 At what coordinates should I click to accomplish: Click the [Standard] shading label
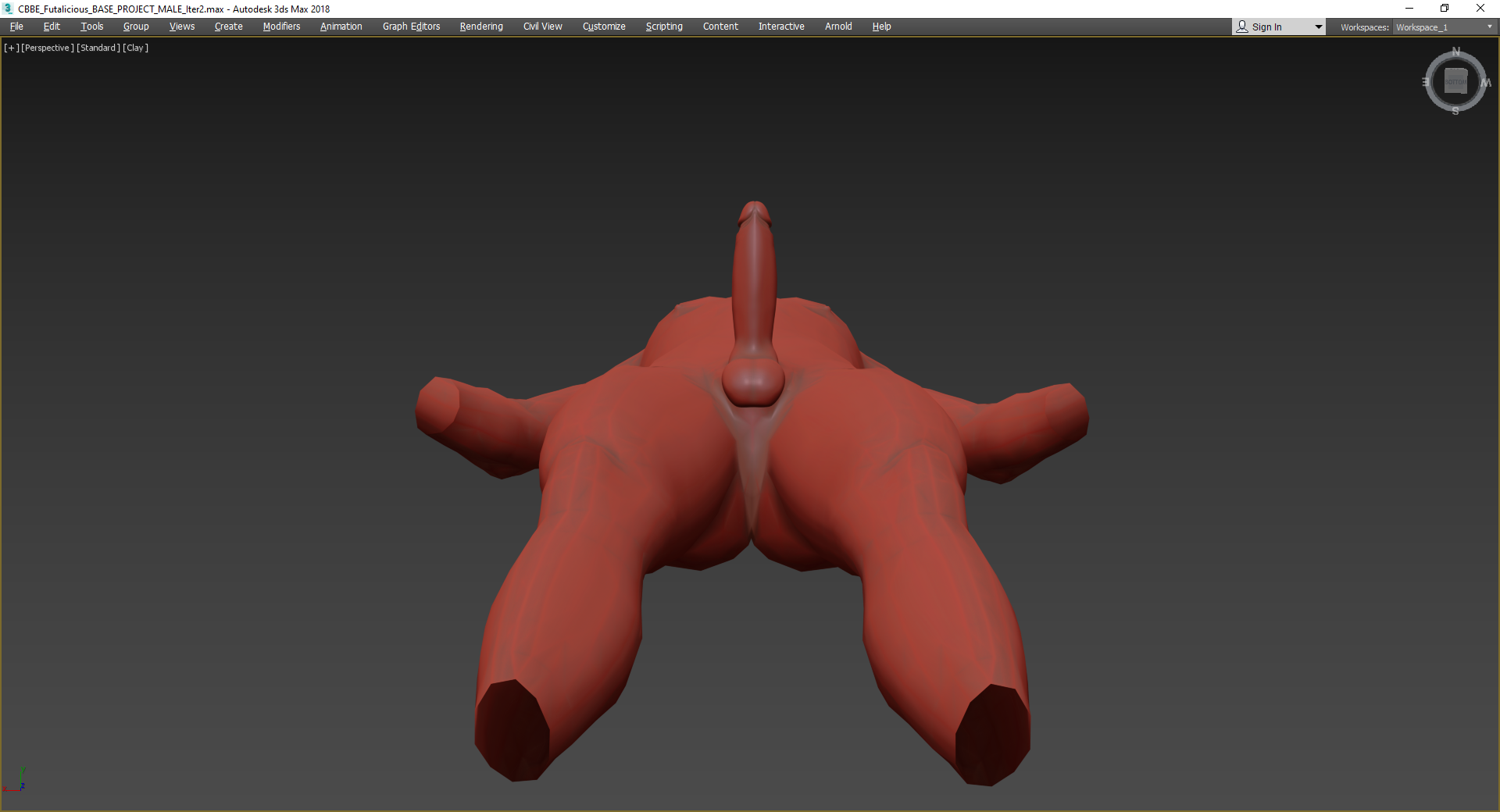98,48
